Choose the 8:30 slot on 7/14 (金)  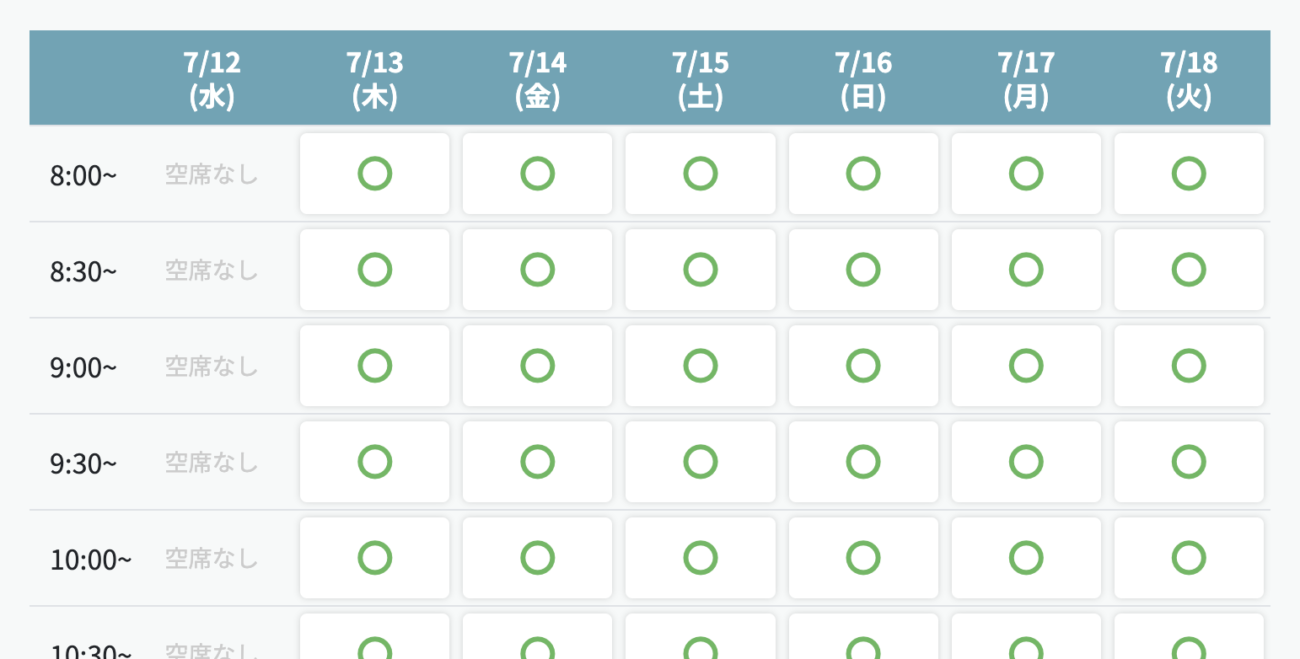[538, 270]
